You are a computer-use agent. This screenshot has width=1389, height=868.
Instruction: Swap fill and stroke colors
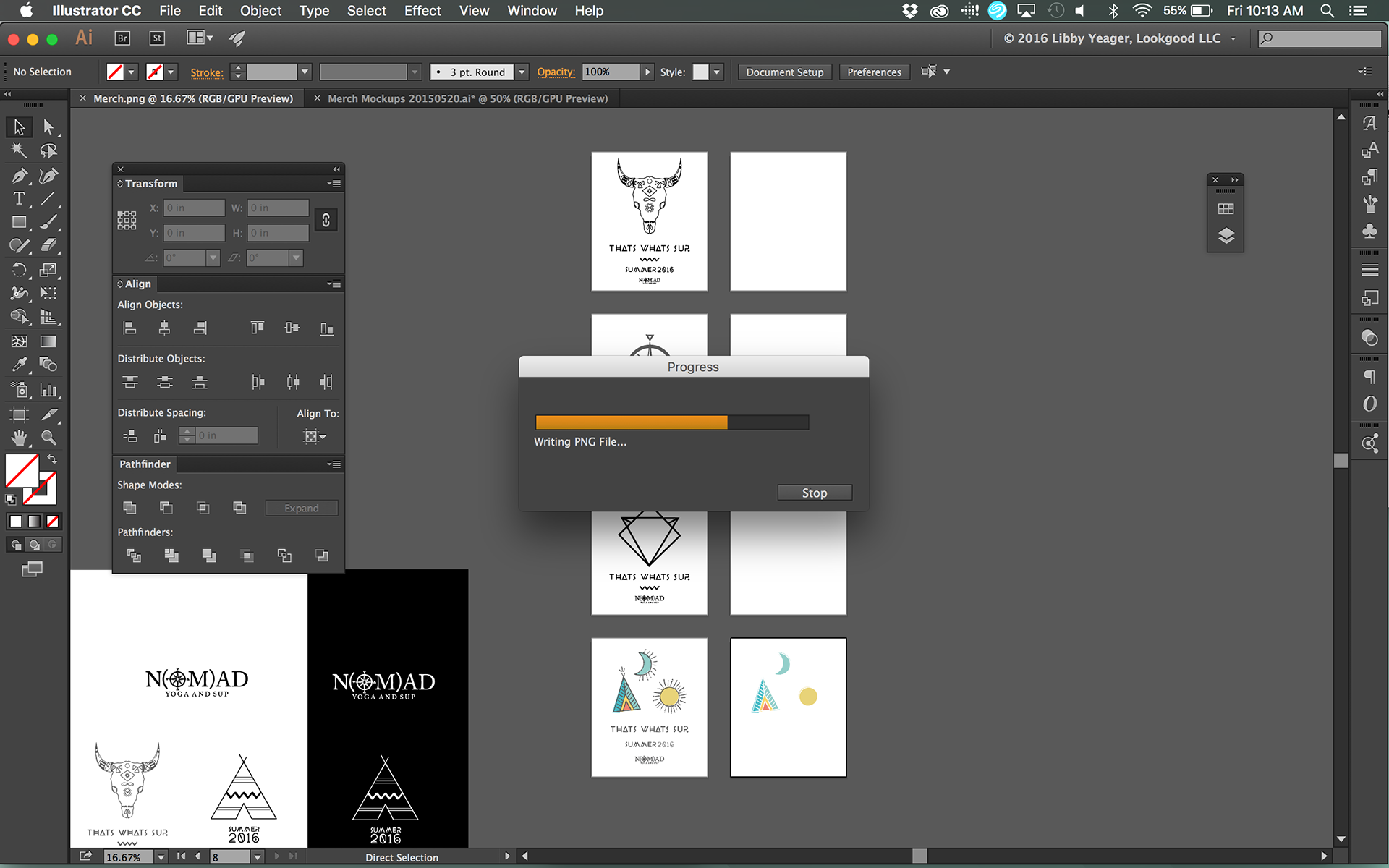(52, 459)
